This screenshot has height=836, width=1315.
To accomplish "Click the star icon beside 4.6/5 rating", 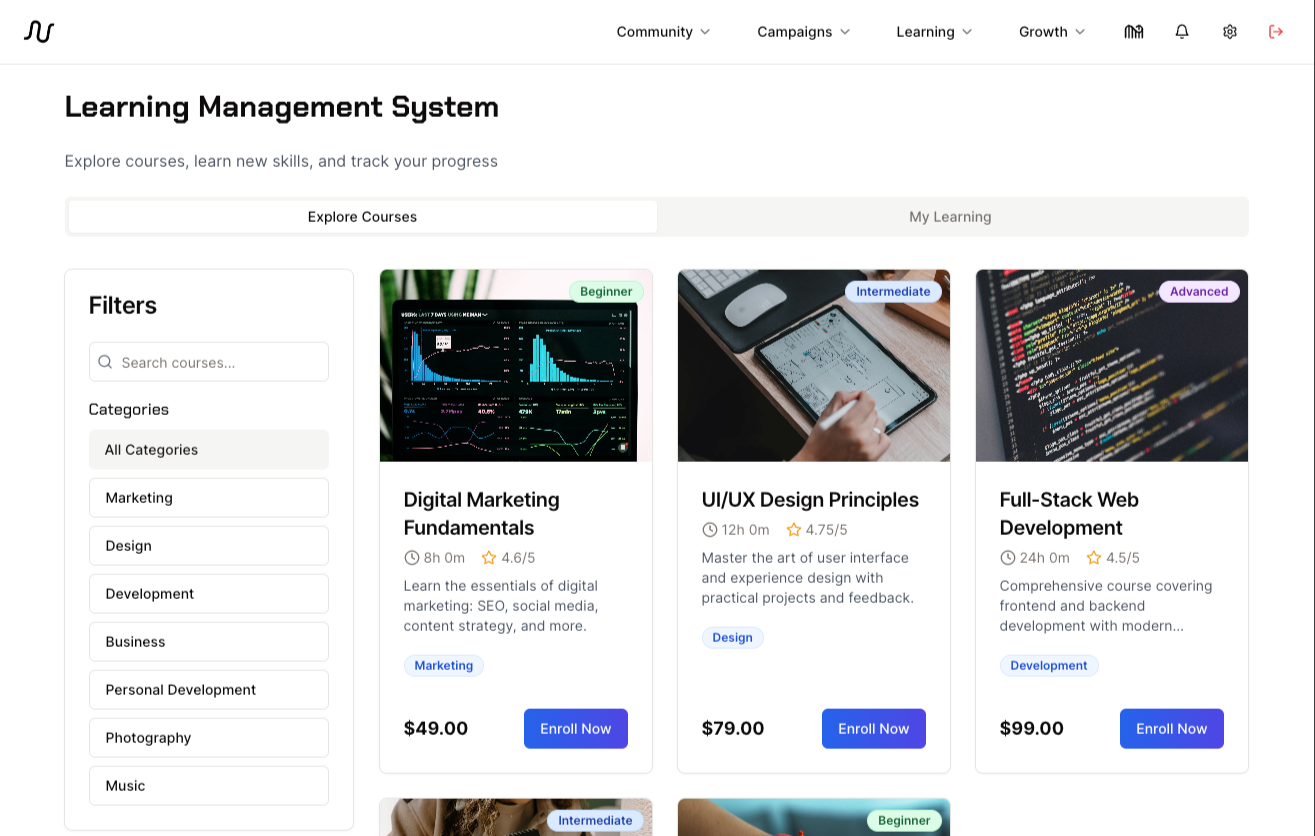I will pyautogui.click(x=489, y=558).
